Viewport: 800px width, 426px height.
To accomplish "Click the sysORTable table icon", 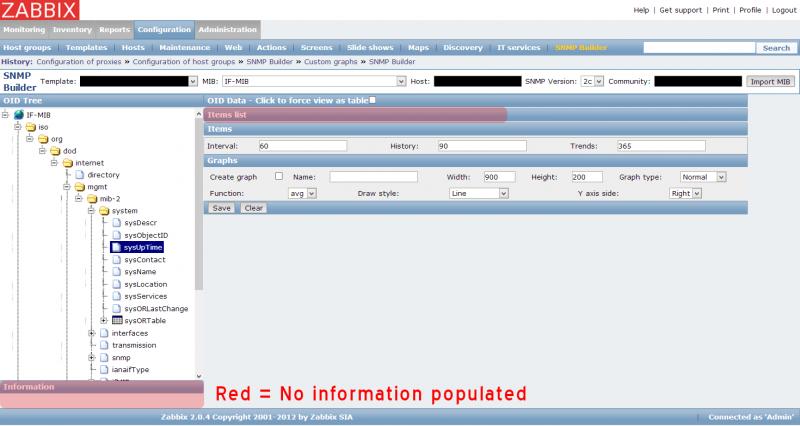I will (117, 320).
